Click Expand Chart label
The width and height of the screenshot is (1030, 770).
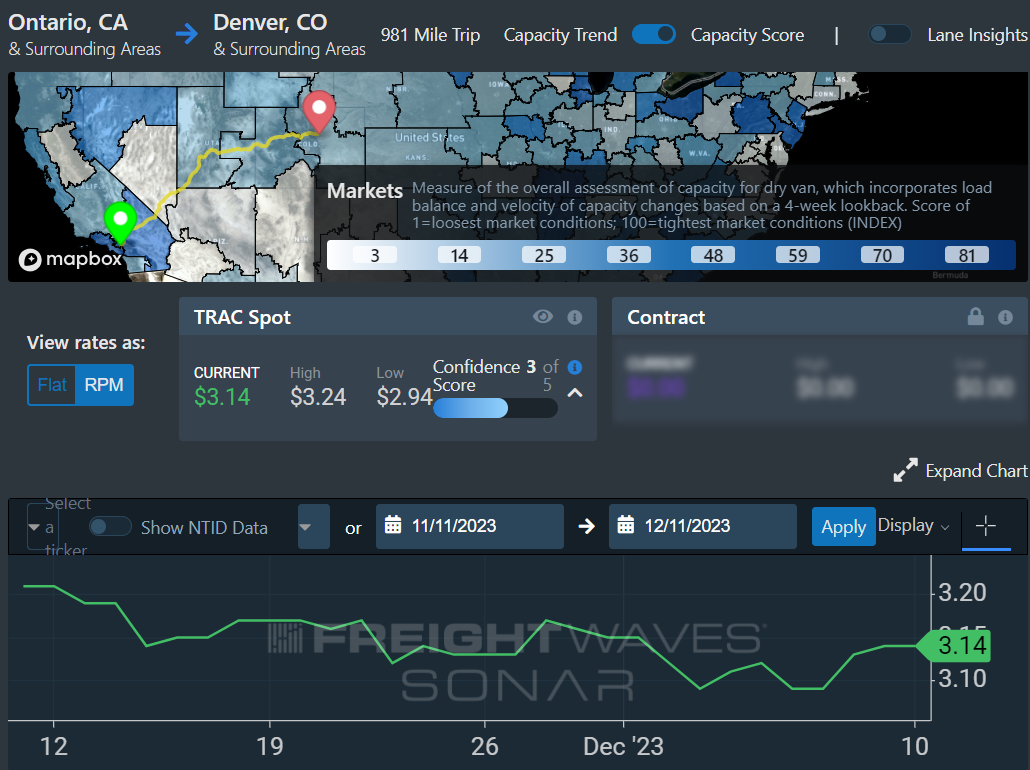coord(976,471)
